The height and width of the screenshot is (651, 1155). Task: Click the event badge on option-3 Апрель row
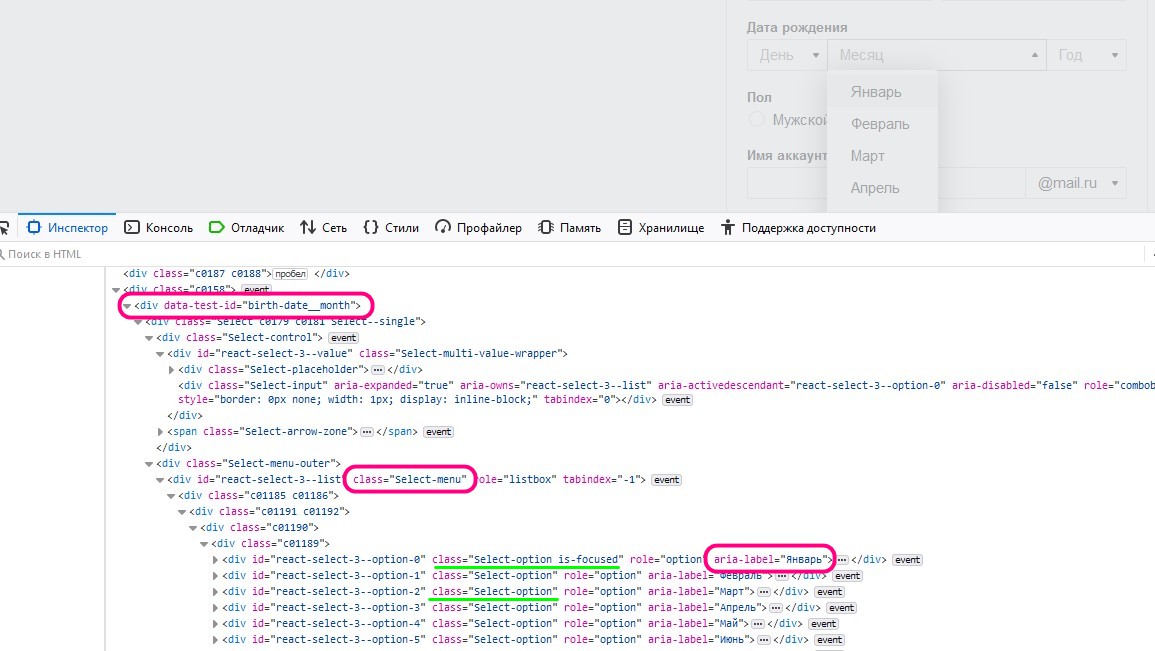(841, 608)
